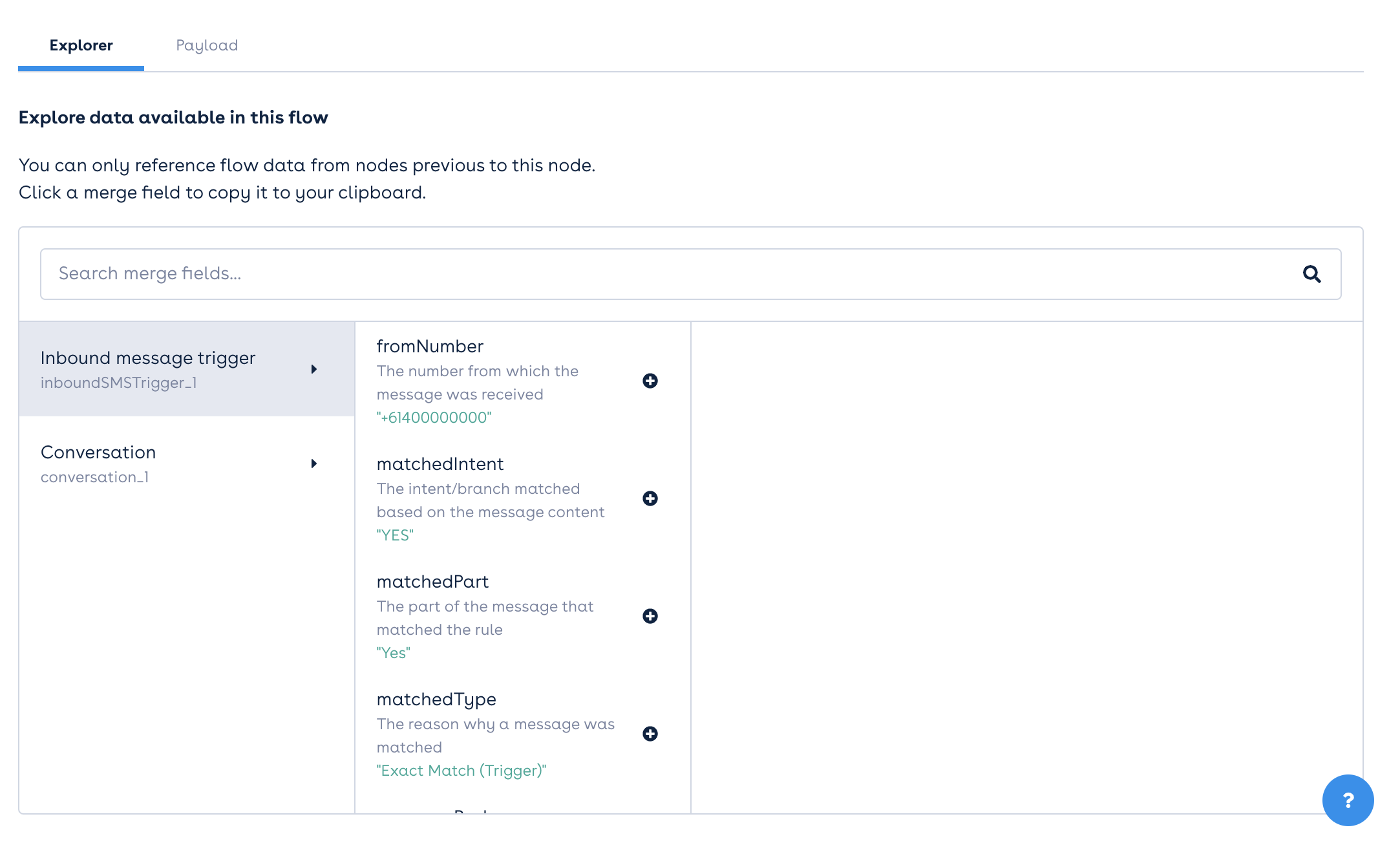Expand the Conversation node arrow
The image size is (1400, 843).
pos(314,464)
